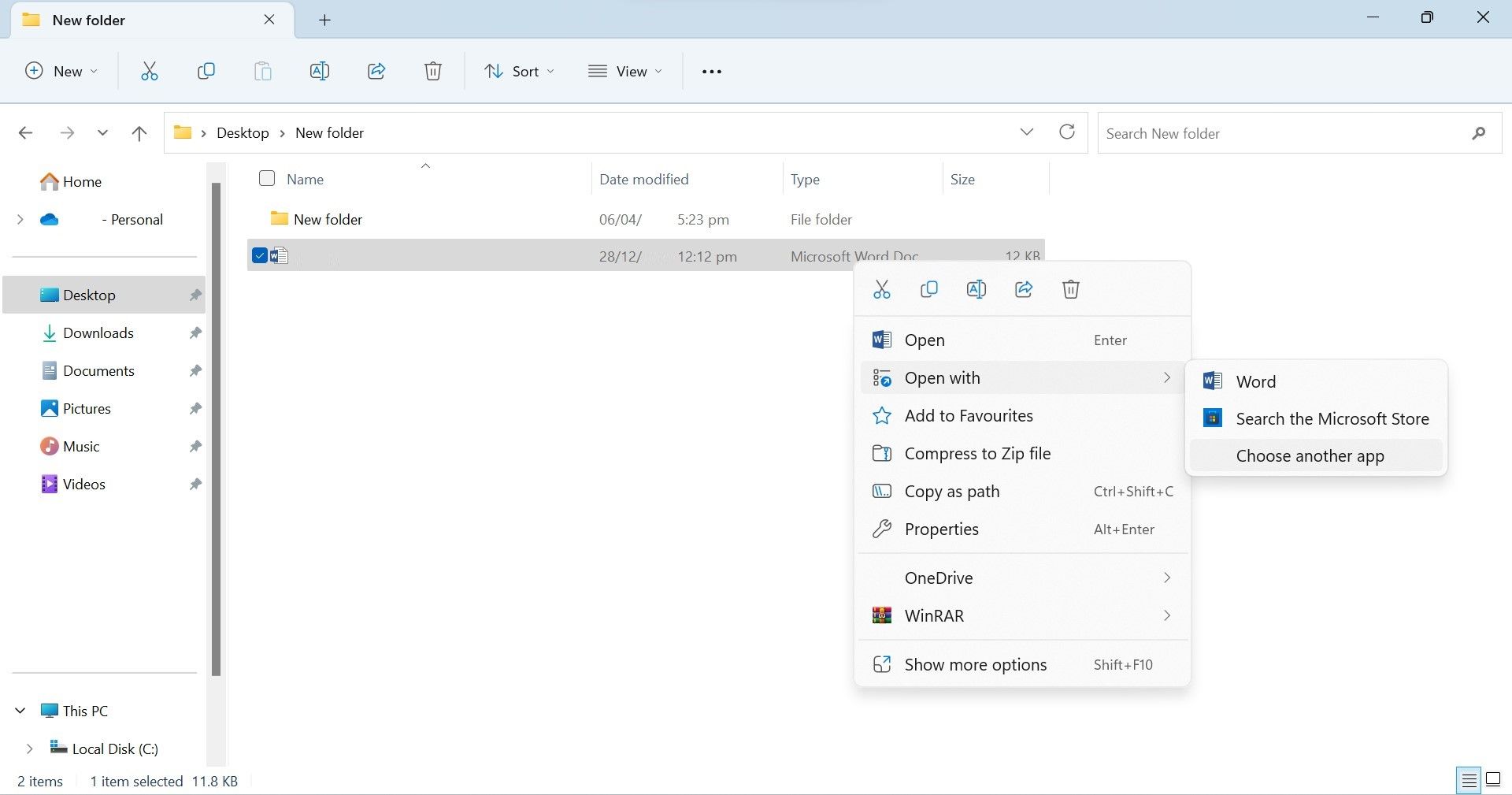
Task: Click the Cut icon in context menu
Action: pos(882,289)
